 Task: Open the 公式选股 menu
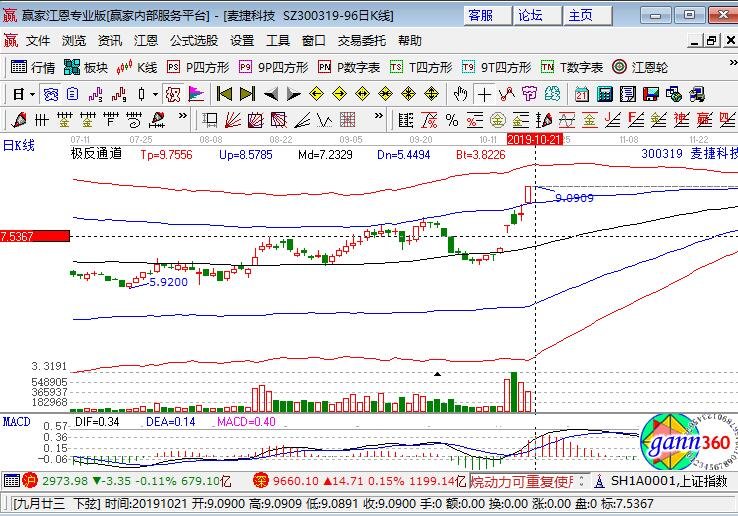pyautogui.click(x=194, y=40)
